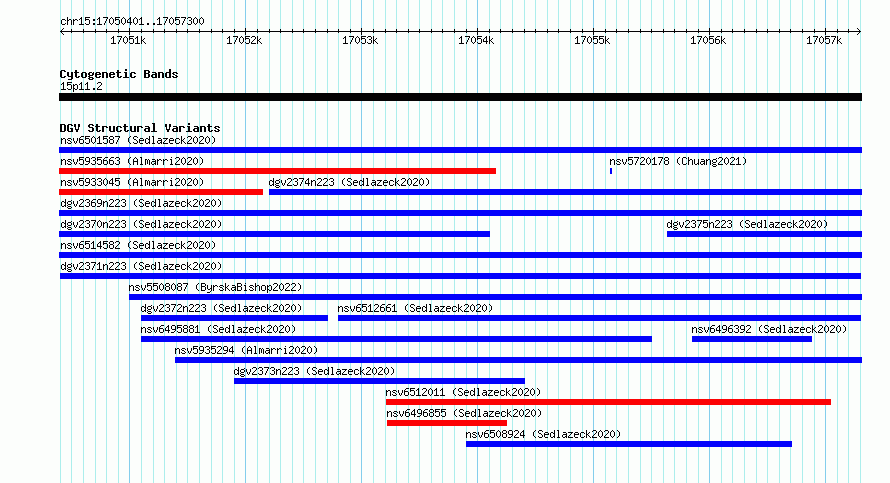Select the blue nsv6501587 variant bar
Screen dimensions: 890x483
(x=460, y=150)
